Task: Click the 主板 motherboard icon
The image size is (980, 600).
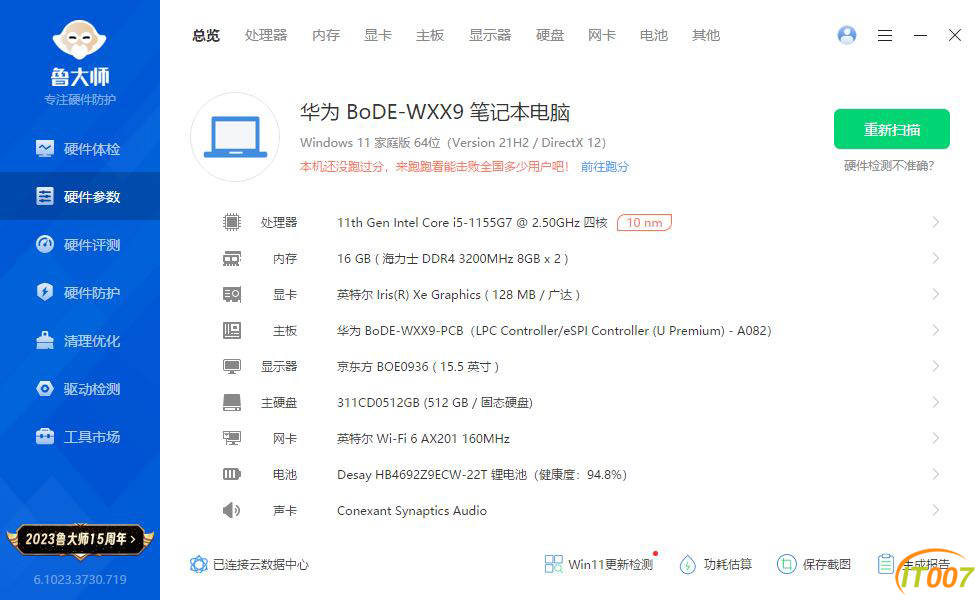Action: [x=232, y=330]
